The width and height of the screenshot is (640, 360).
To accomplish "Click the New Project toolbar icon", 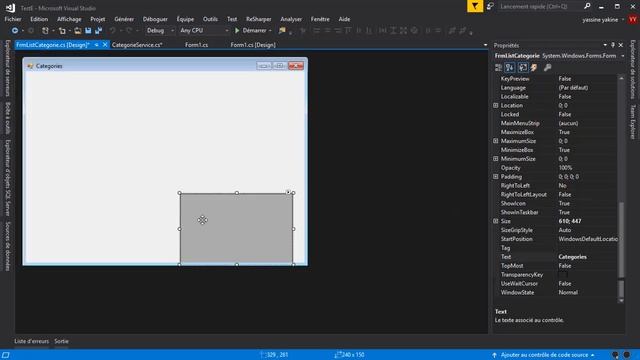I will (45, 31).
